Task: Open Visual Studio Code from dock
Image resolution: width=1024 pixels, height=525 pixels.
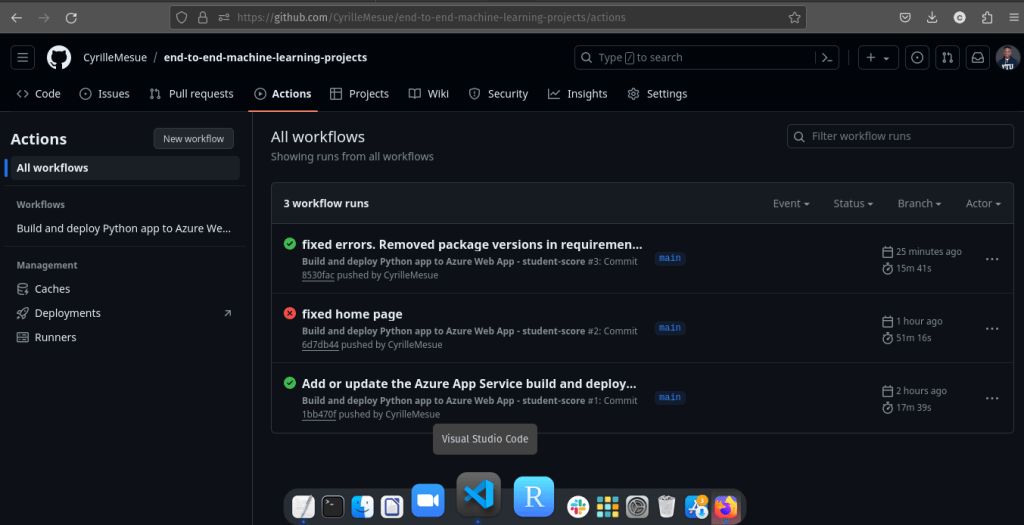Action: tap(479, 495)
